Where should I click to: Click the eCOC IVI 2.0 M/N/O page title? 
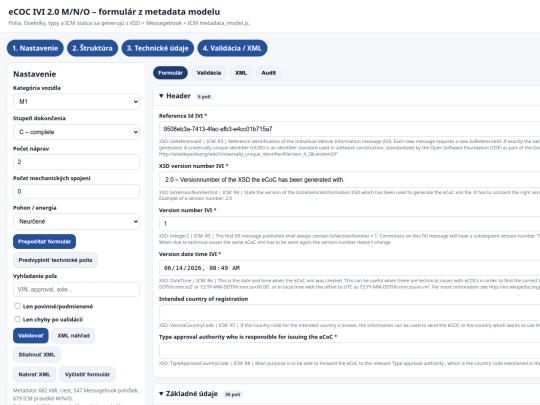click(114, 12)
